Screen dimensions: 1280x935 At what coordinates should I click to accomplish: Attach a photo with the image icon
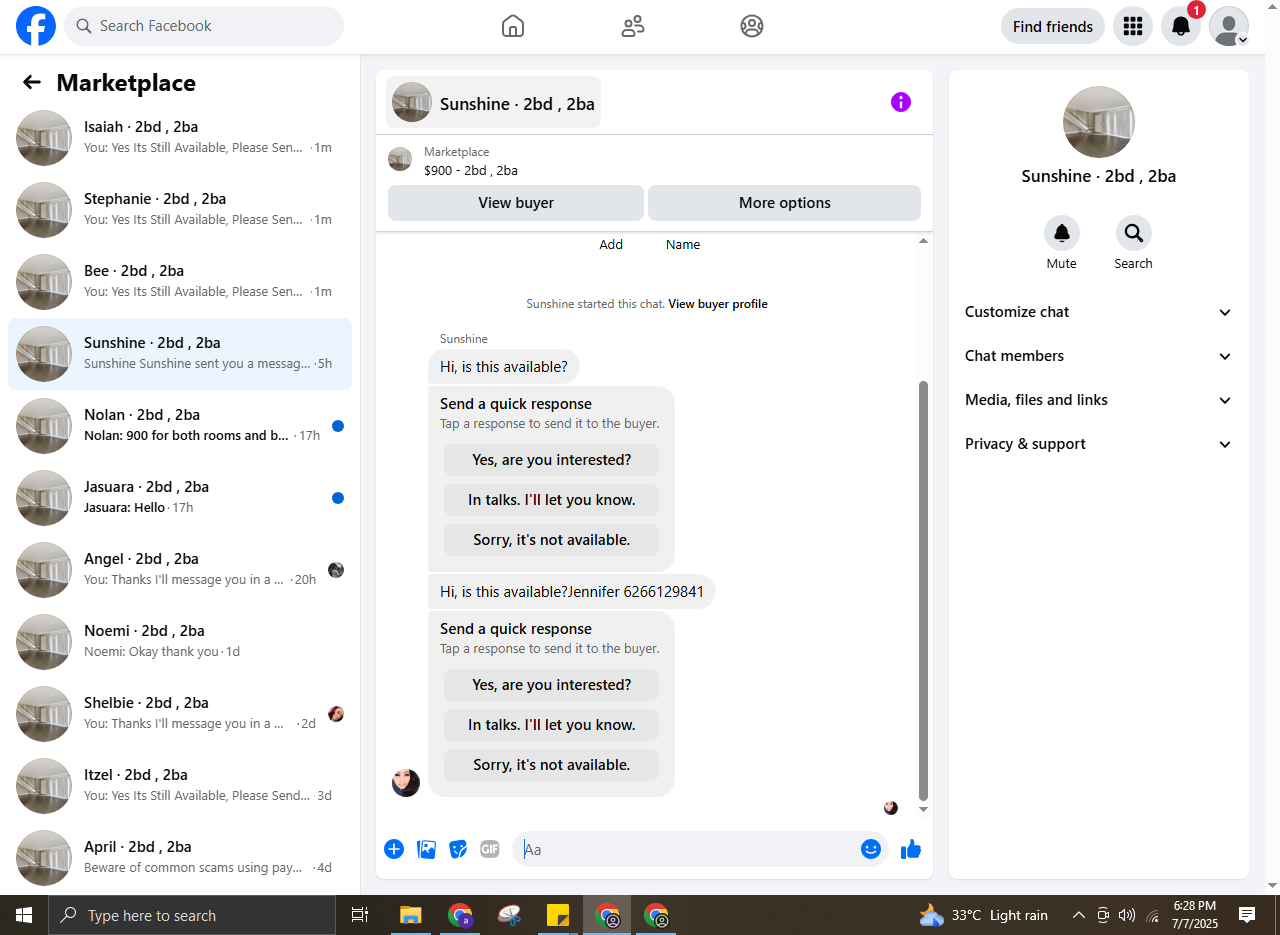pos(427,849)
